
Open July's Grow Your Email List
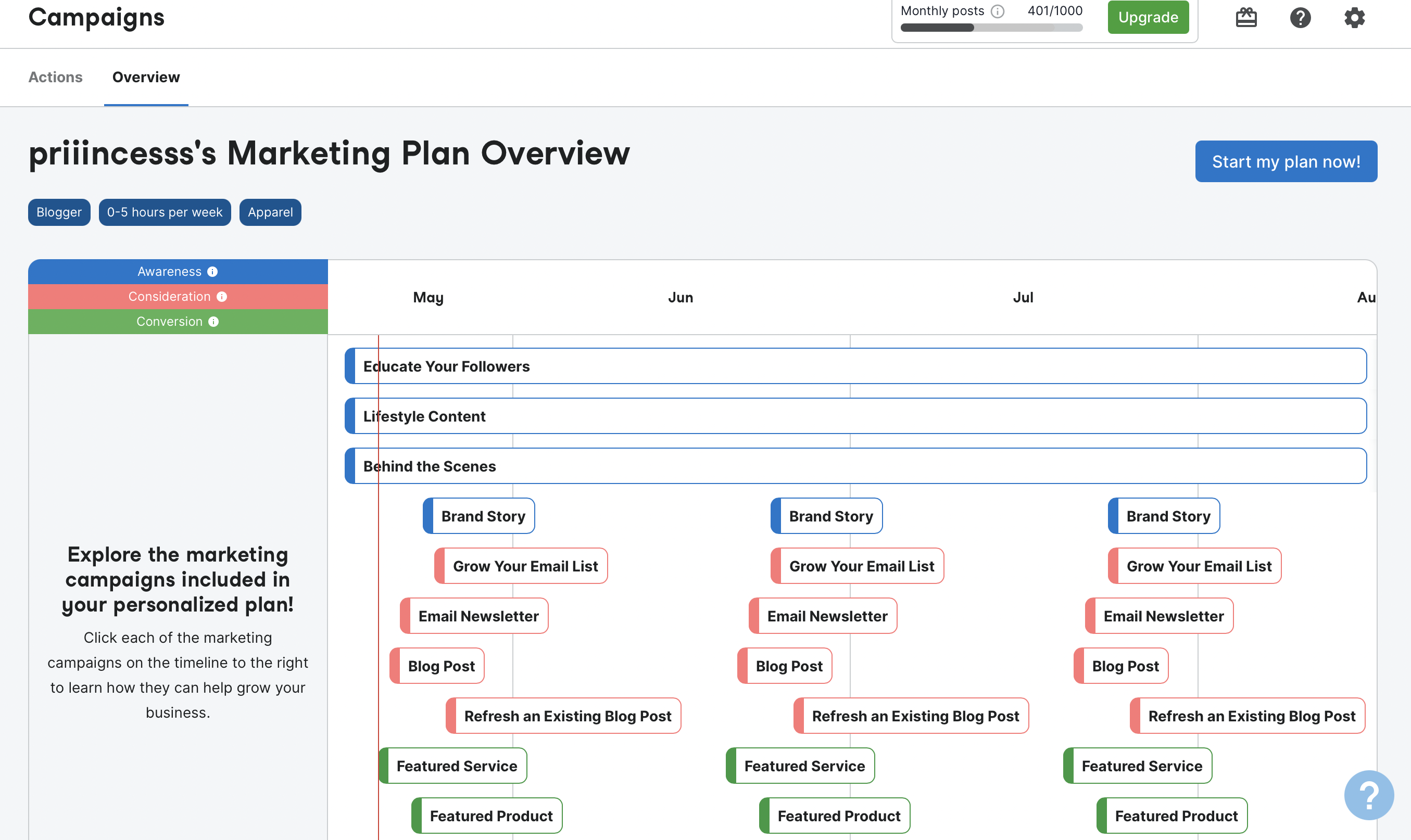pos(1195,566)
